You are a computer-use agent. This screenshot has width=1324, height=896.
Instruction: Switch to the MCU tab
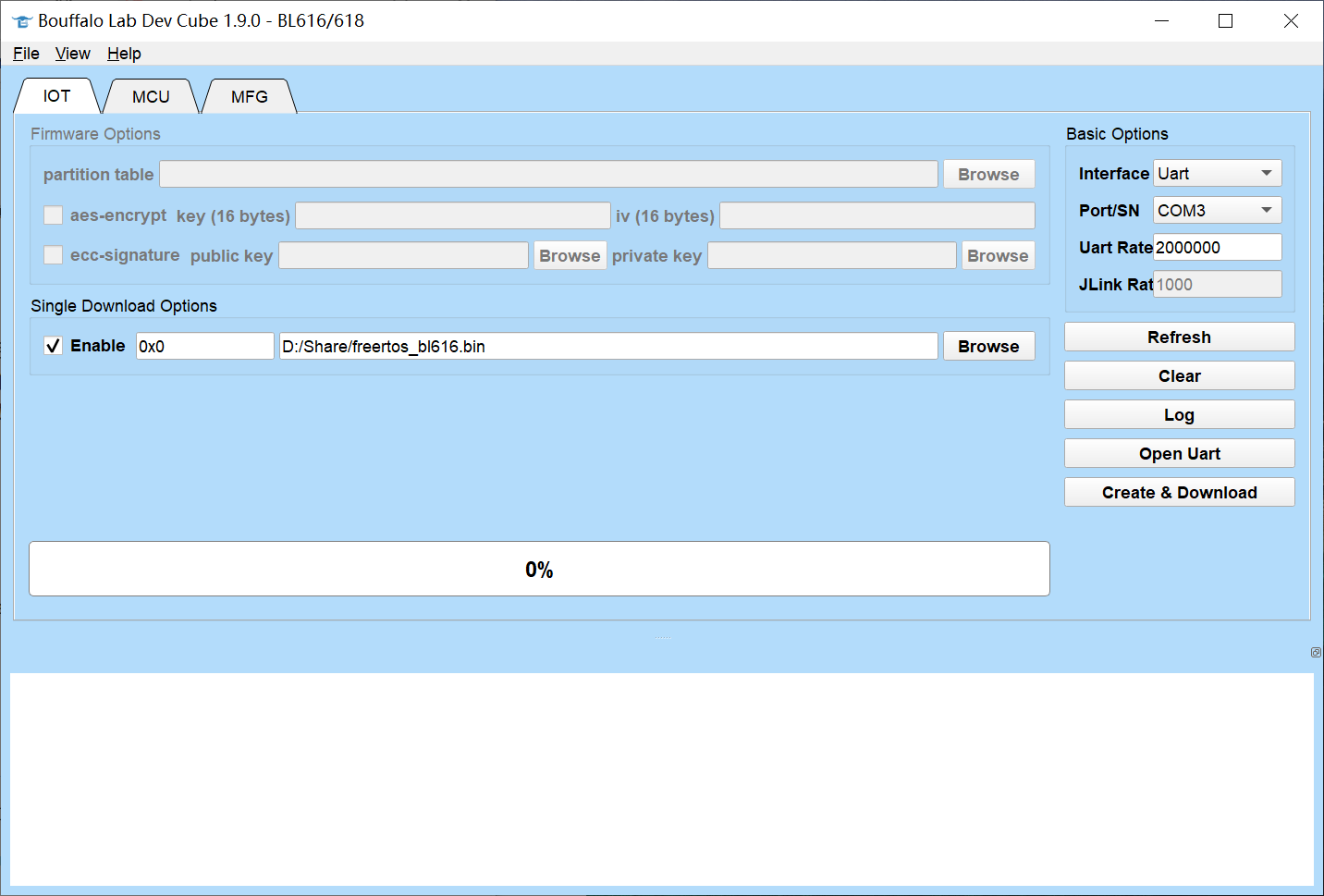coord(151,97)
